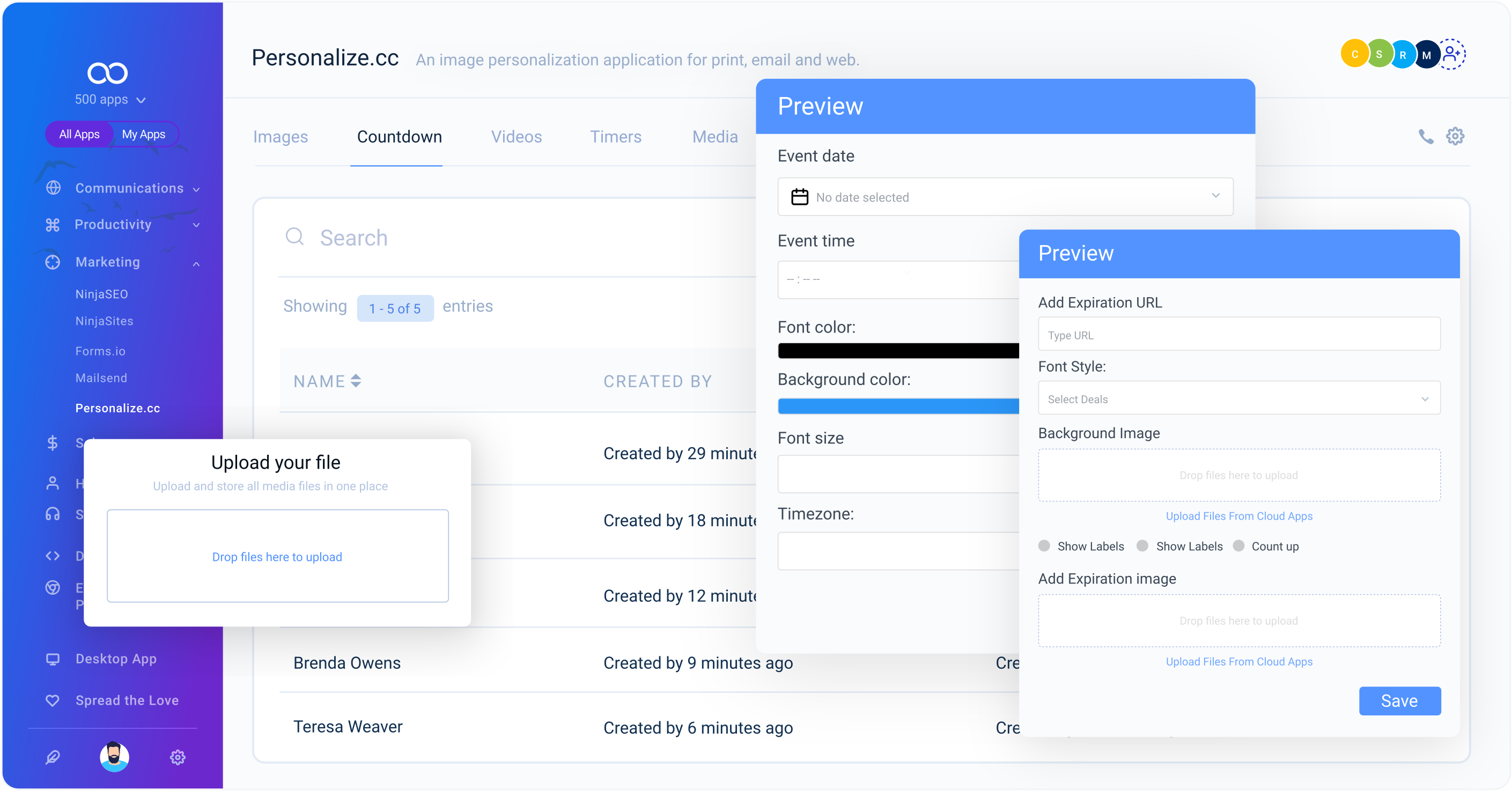Click the Save button

click(x=1399, y=700)
